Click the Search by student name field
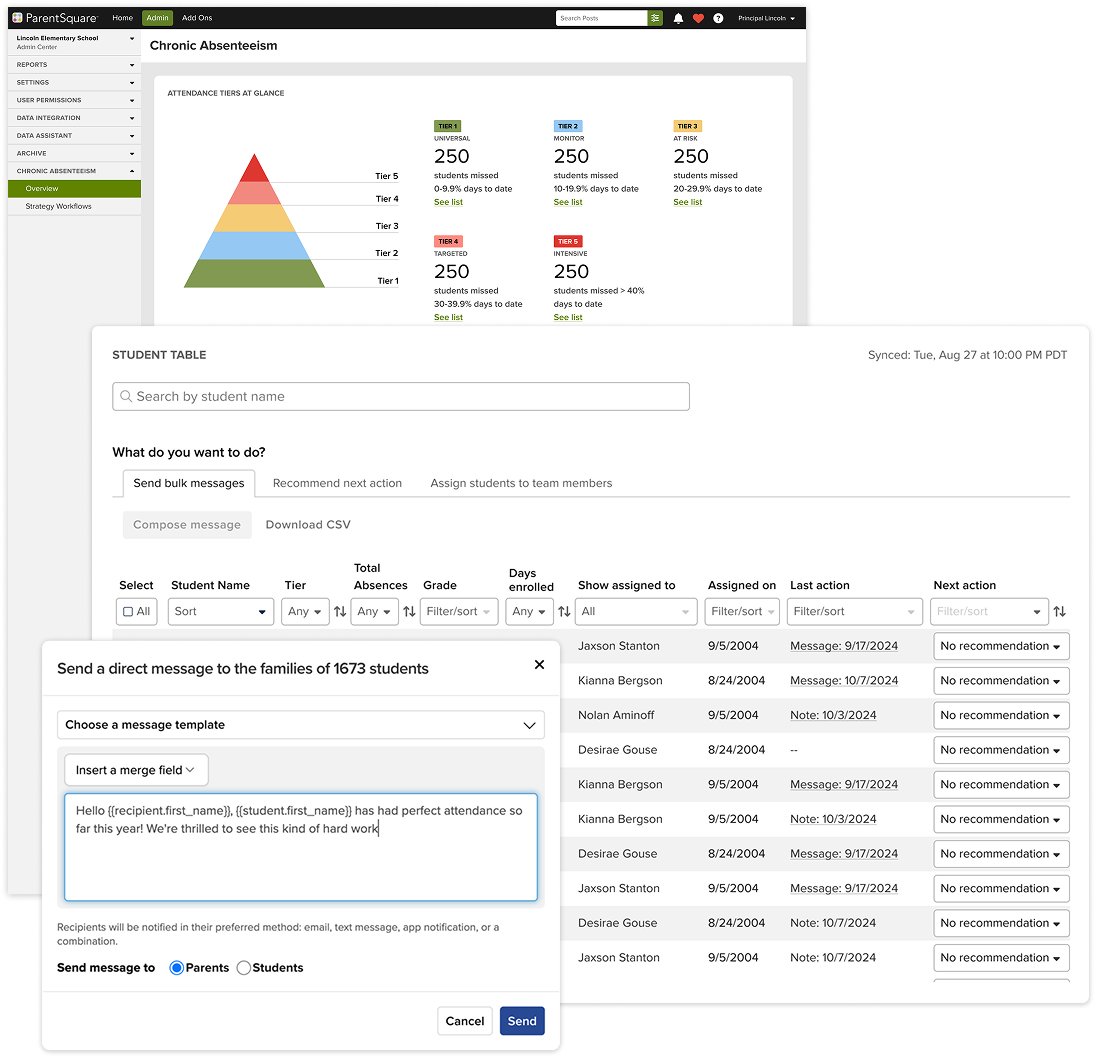 (x=400, y=396)
